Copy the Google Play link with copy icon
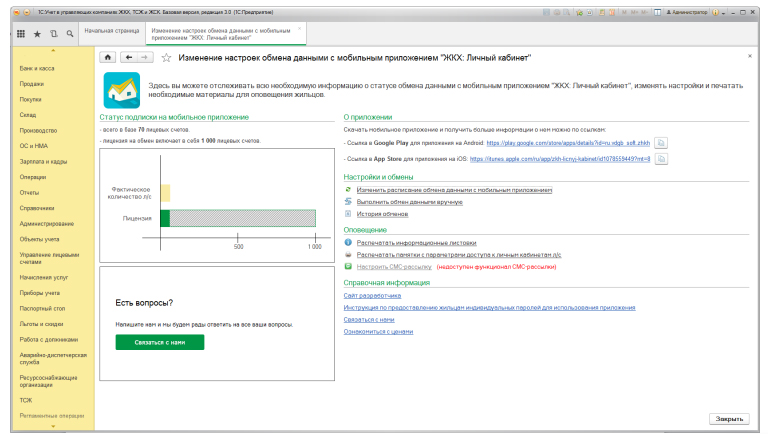768x434 pixels. 661,144
